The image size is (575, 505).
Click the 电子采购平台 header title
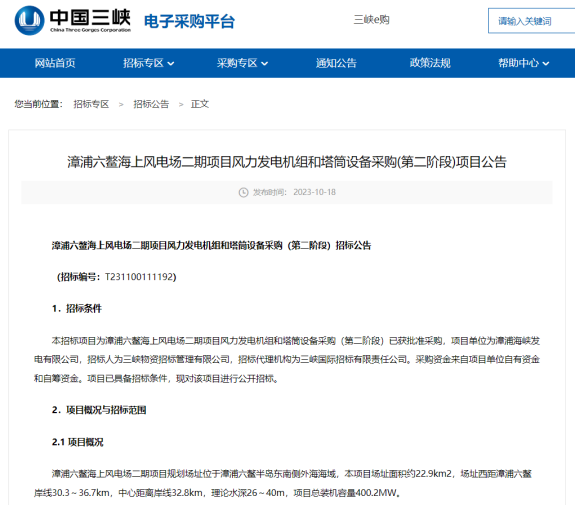pyautogui.click(x=189, y=21)
